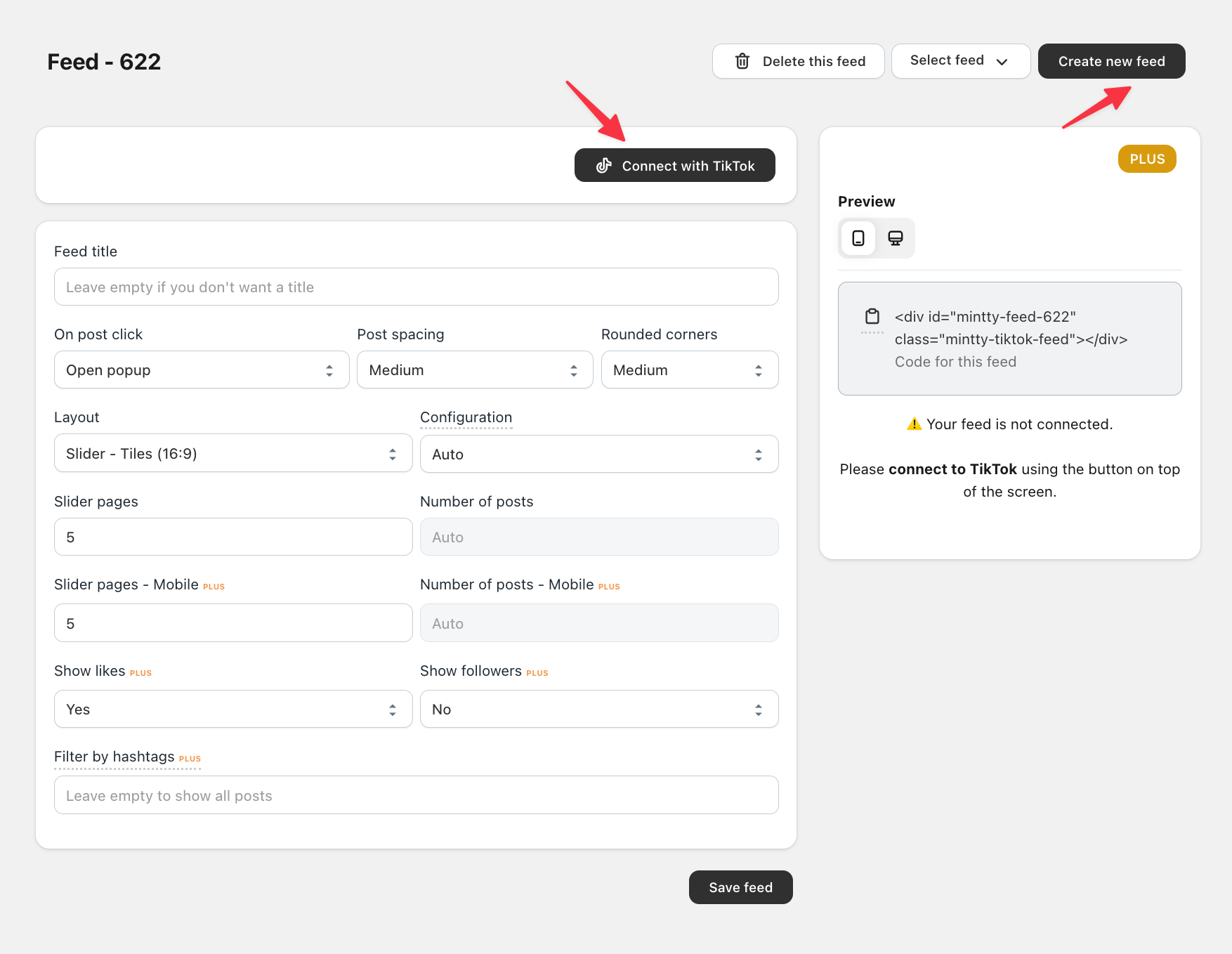This screenshot has height=954, width=1232.
Task: Switch preview to mobile device icon
Action: (858, 238)
